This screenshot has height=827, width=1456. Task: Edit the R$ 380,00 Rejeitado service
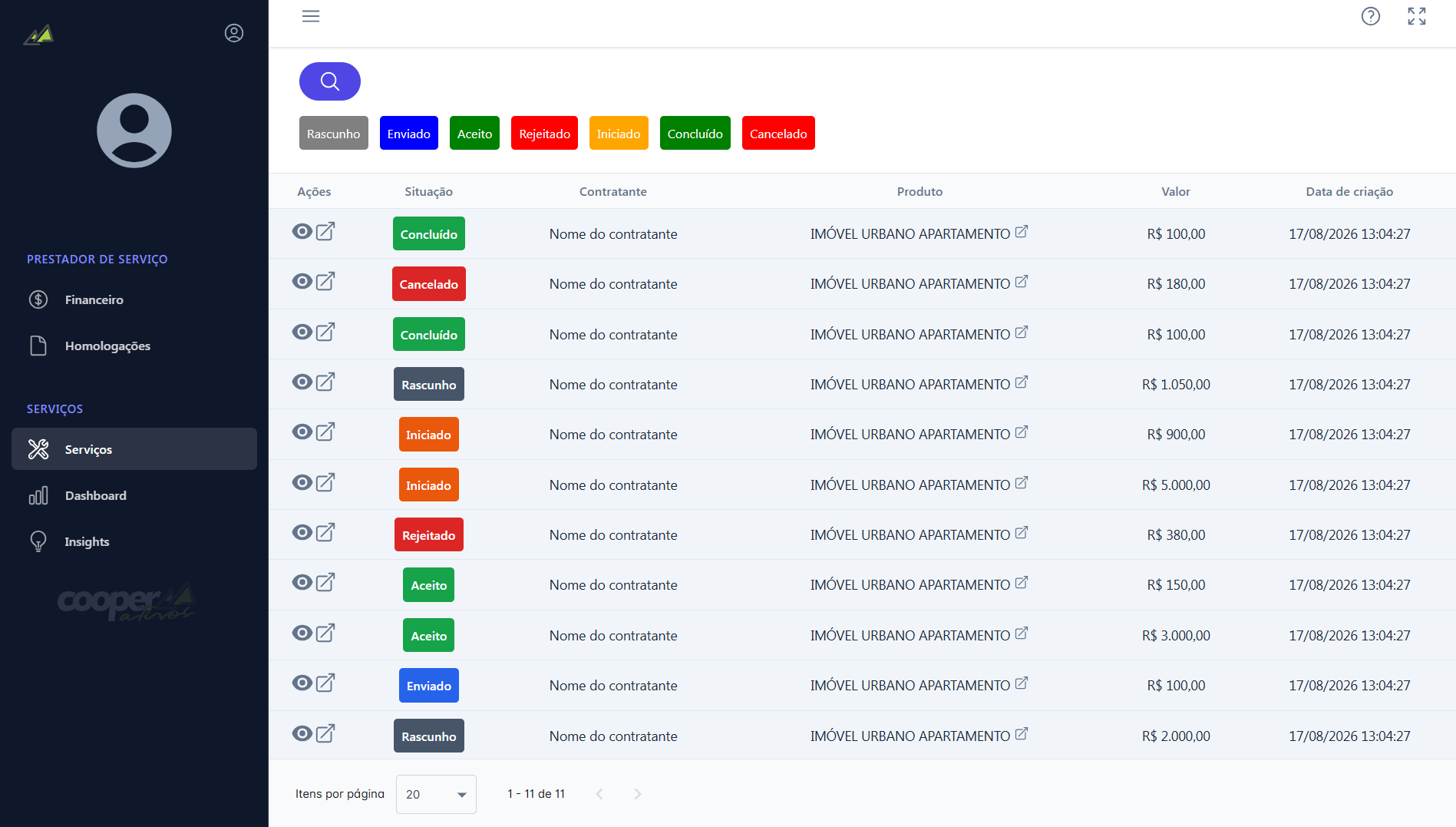pos(325,532)
